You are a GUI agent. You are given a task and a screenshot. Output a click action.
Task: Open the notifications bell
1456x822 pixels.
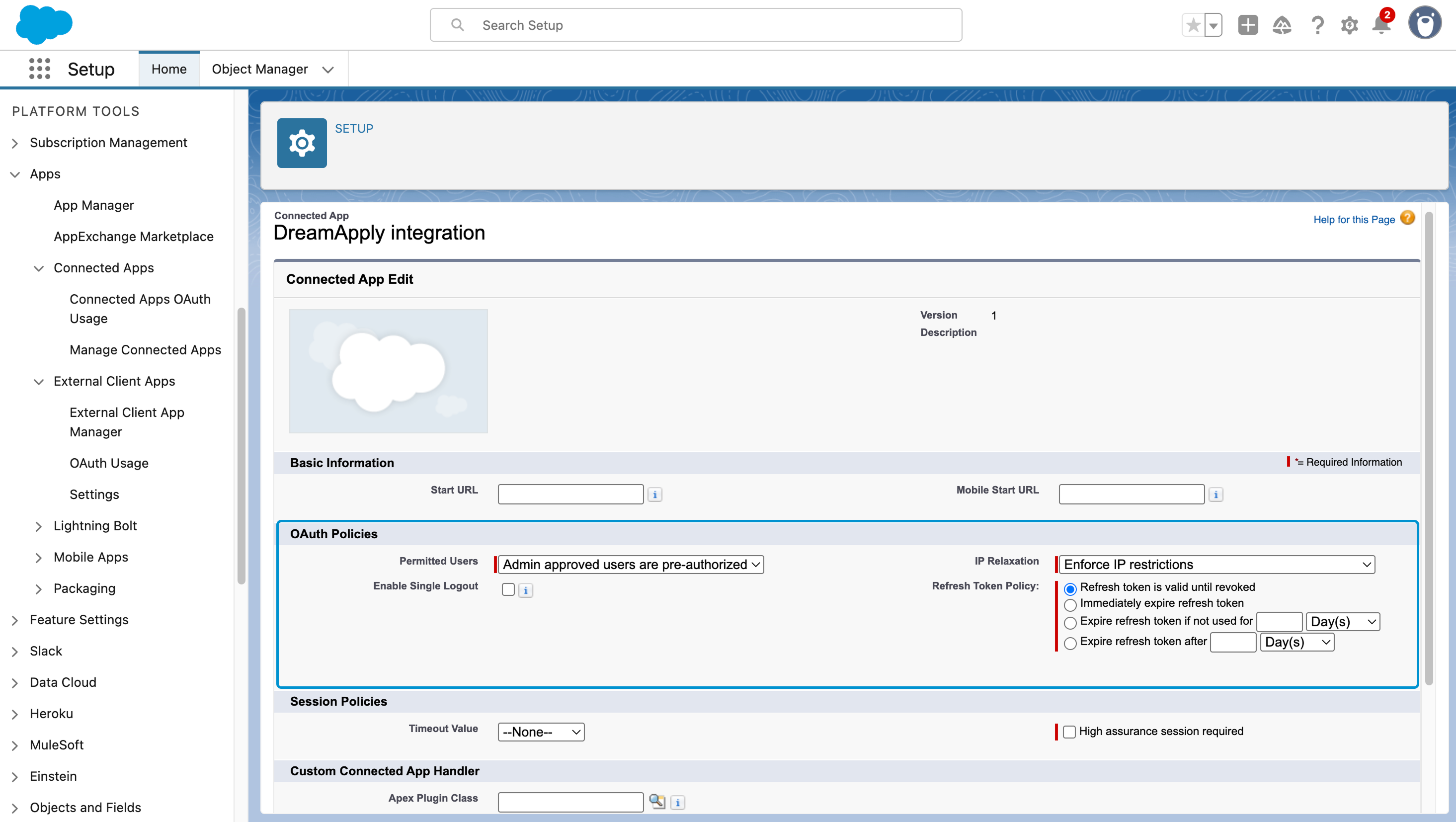click(1381, 25)
